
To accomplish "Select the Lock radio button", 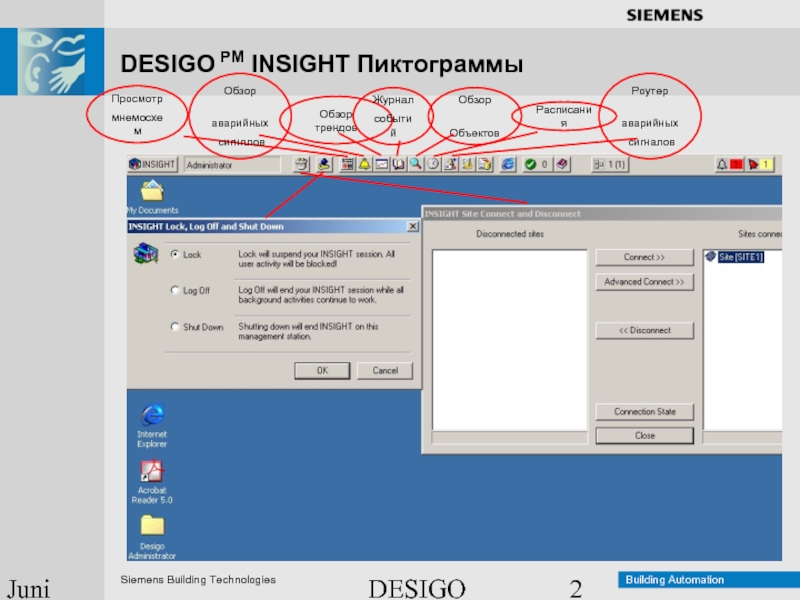I will click(x=175, y=254).
